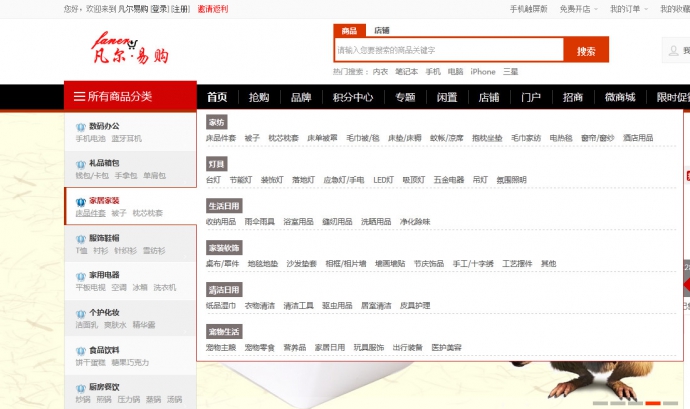The image size is (690, 409).
Task: Click the icon beside 食品饮料 category
Action: 81,351
